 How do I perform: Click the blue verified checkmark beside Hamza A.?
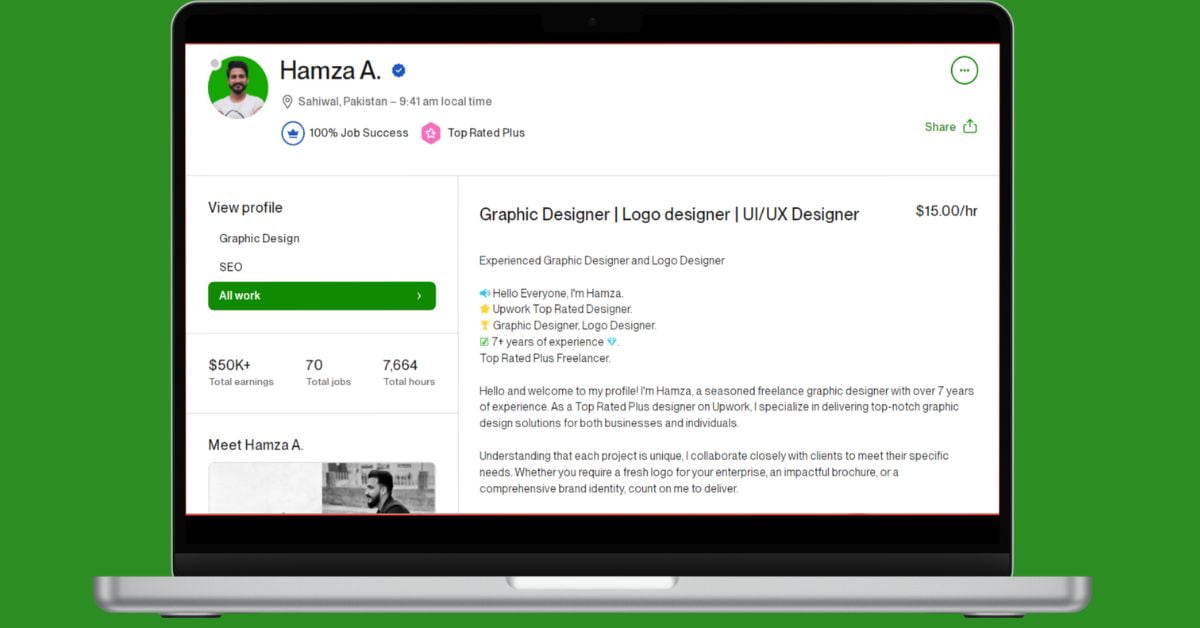point(398,70)
